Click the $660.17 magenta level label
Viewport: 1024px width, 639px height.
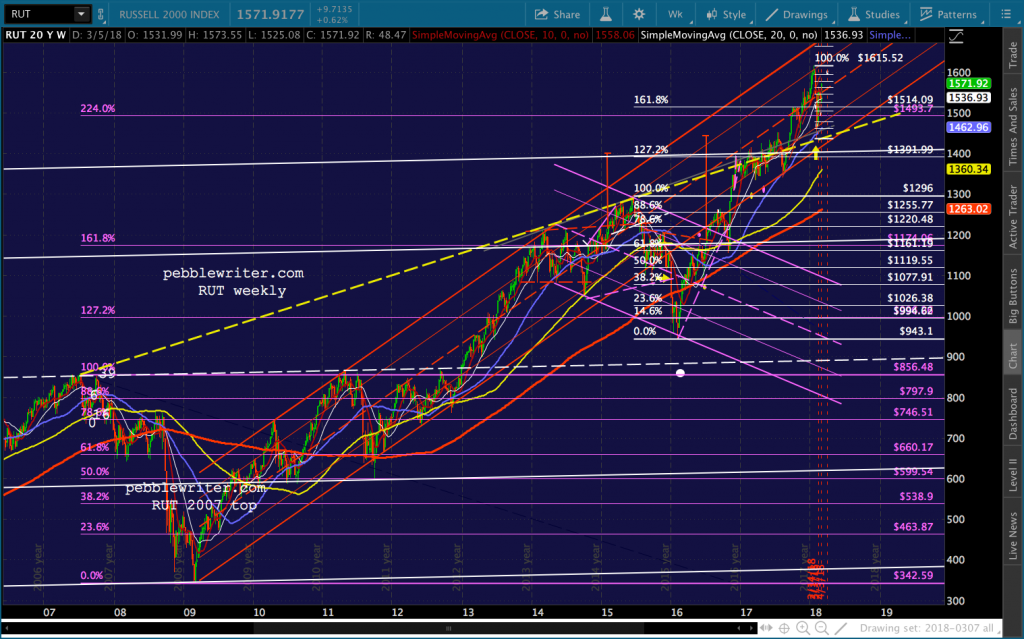click(x=913, y=448)
